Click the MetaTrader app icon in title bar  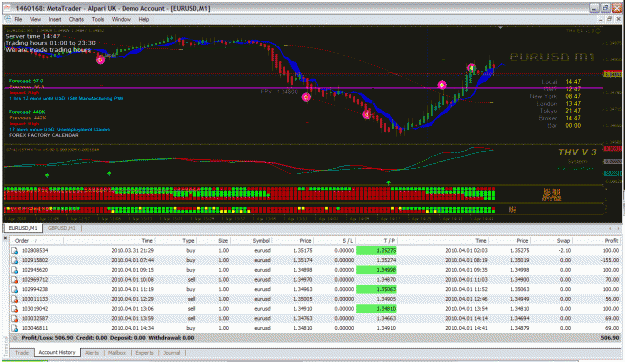click(8, 8)
